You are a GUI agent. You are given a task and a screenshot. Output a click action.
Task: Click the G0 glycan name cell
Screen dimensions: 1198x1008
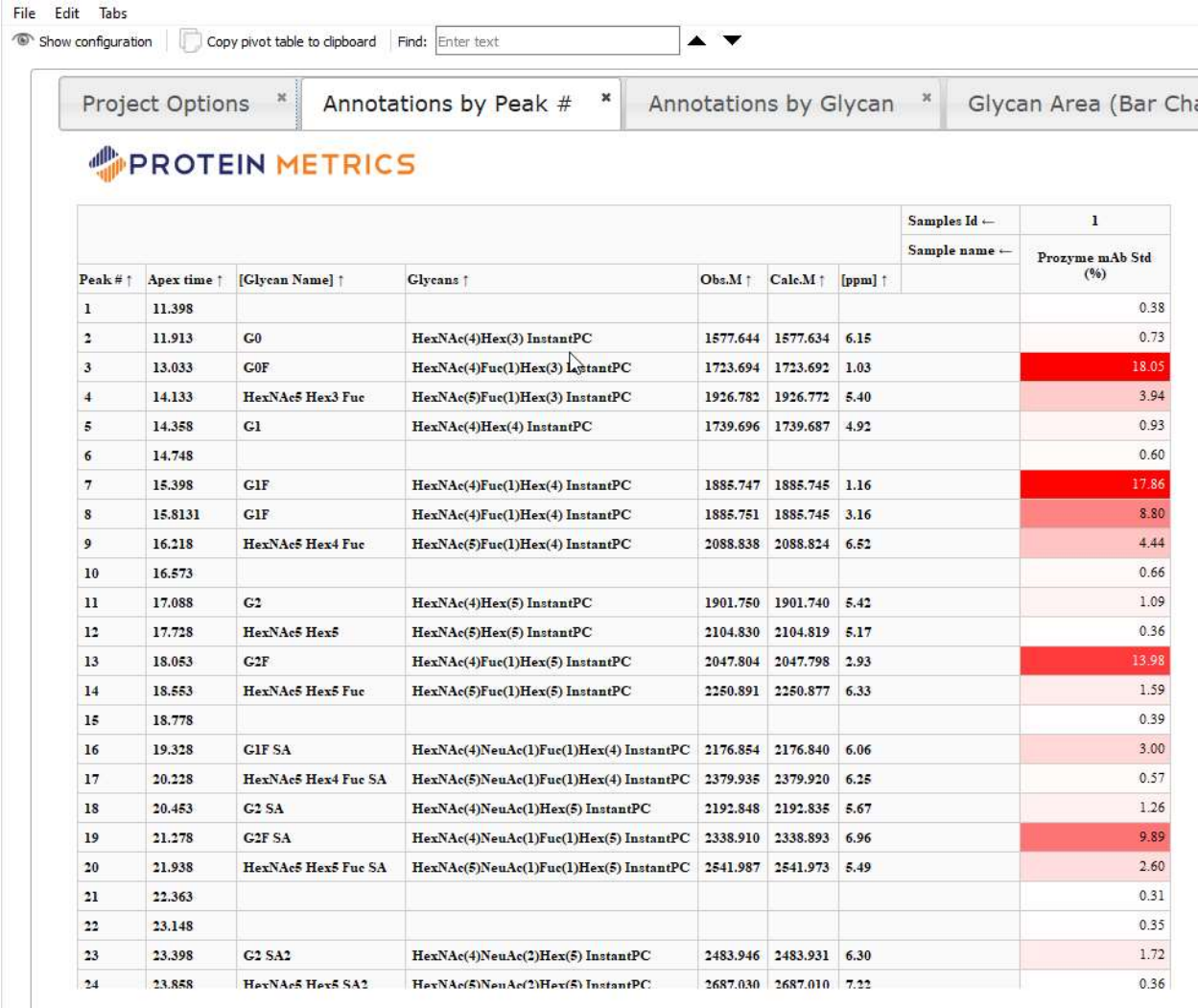tap(320, 339)
